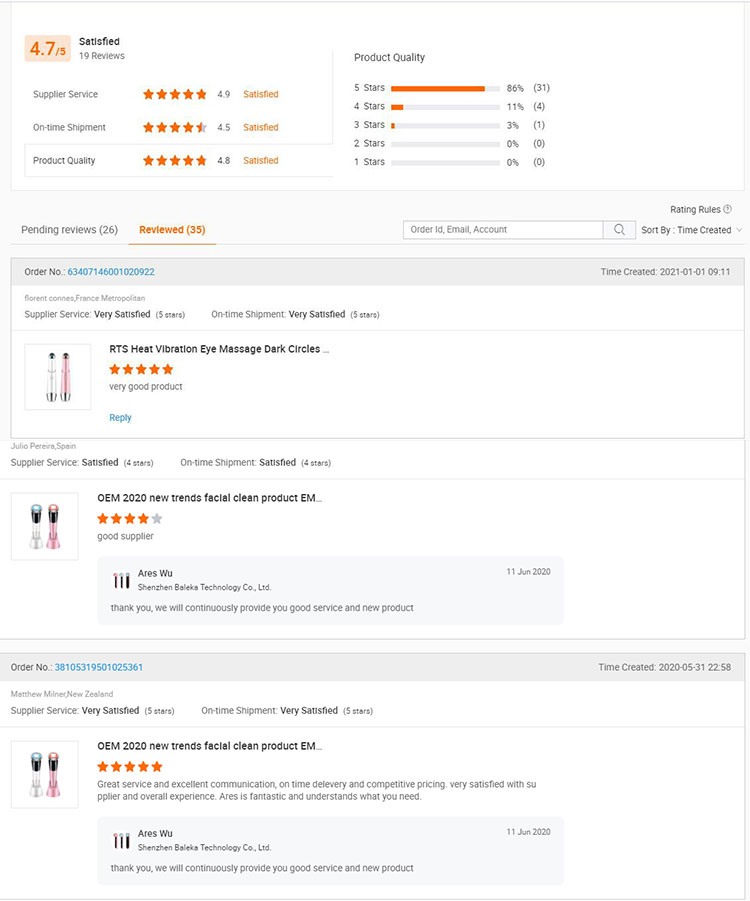Click the 5 Stars rating bar

[x=445, y=88]
